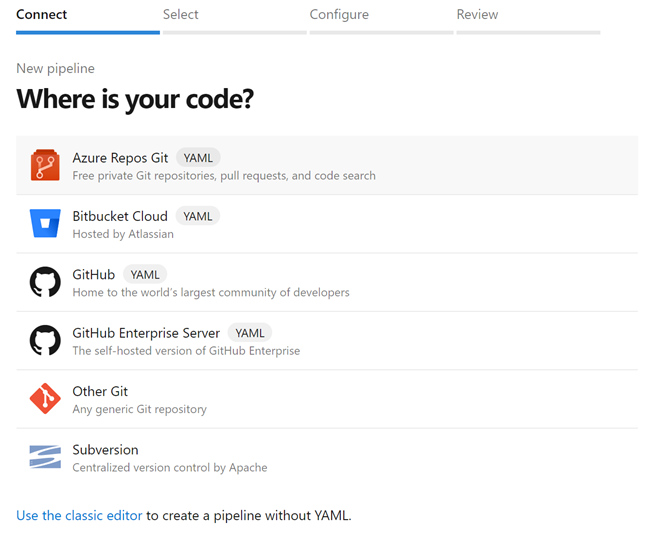Click the Other Git diamond icon
This screenshot has height=542, width=650.
pos(45,399)
